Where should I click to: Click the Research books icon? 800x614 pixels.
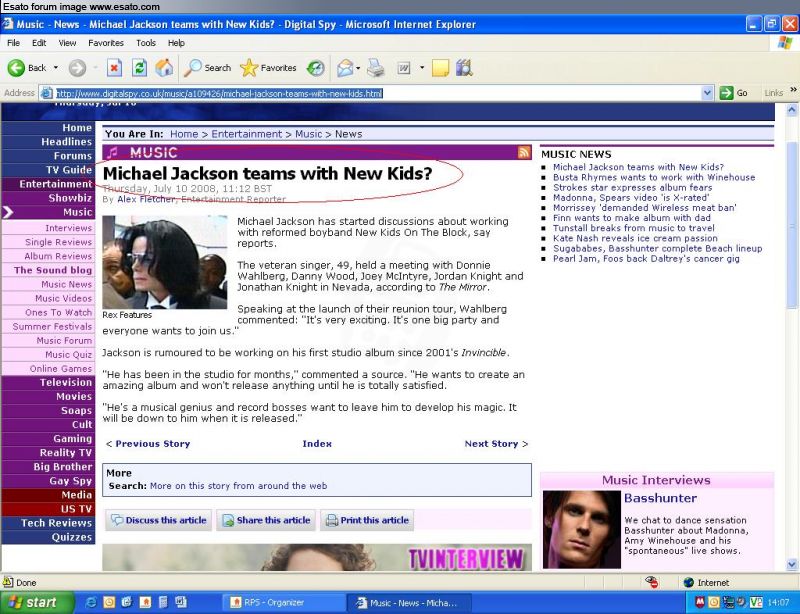tap(464, 67)
